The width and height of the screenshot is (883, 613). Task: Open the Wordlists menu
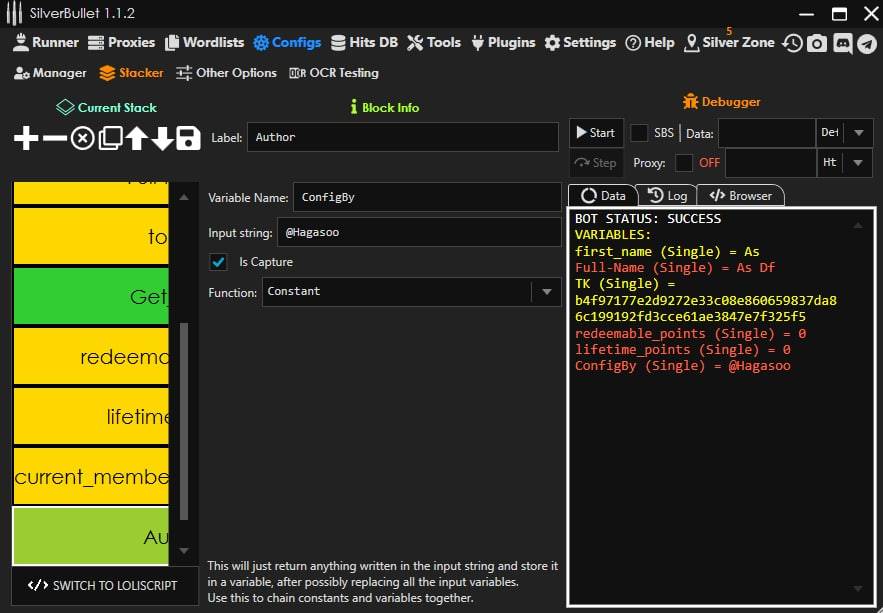pyautogui.click(x=204, y=42)
